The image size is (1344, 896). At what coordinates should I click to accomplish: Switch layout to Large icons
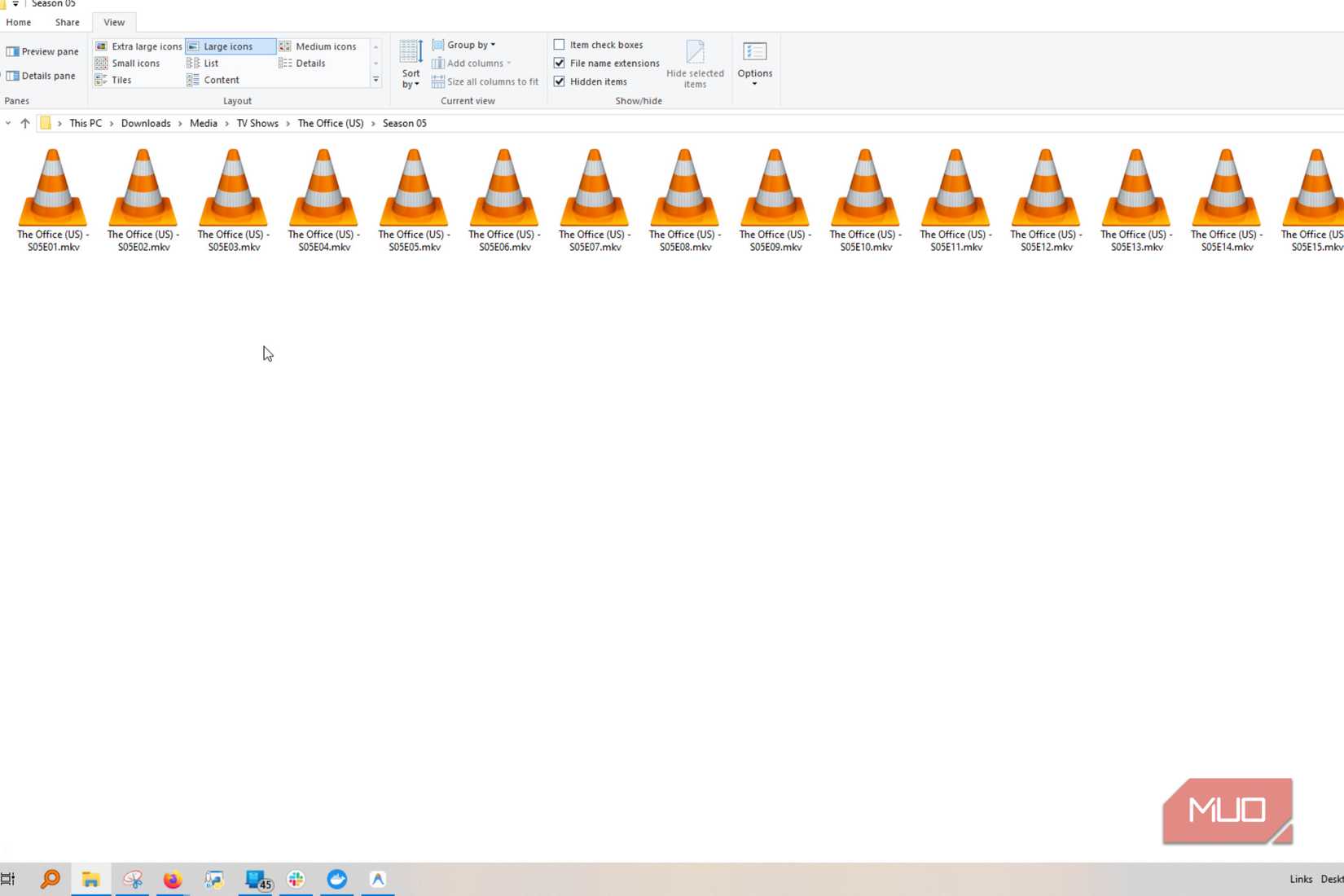[x=231, y=46]
